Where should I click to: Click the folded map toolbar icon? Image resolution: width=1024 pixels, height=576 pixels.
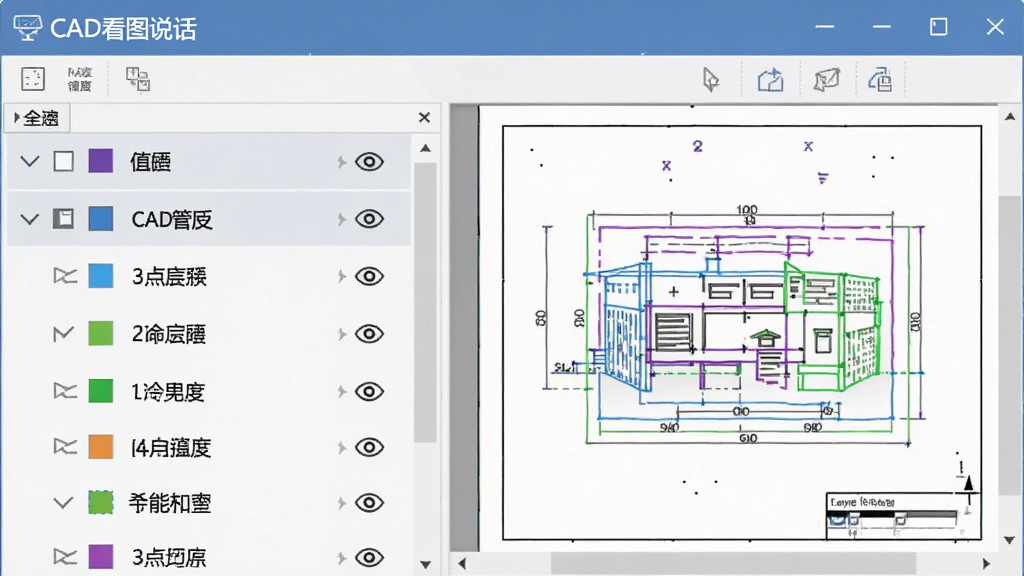(x=827, y=80)
